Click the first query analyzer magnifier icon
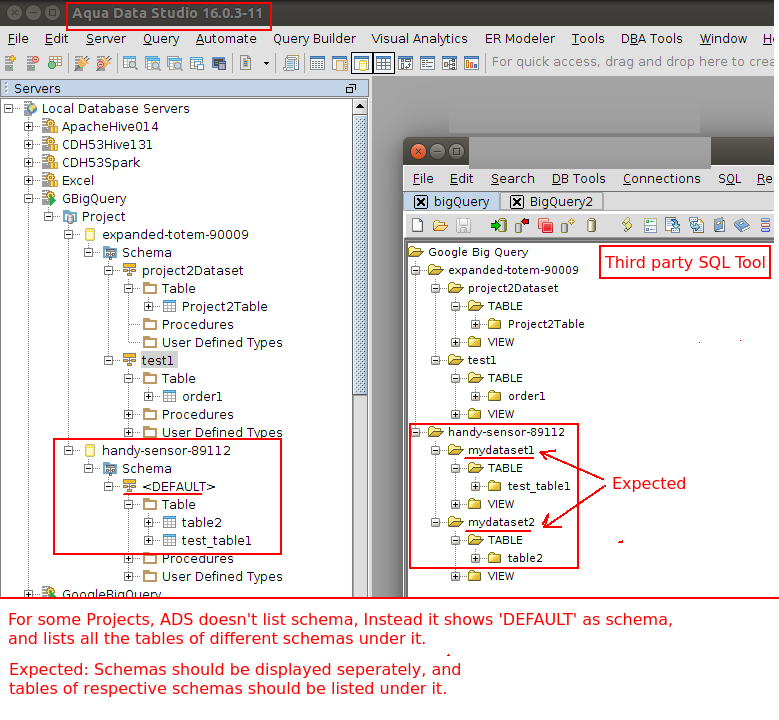 [130, 63]
